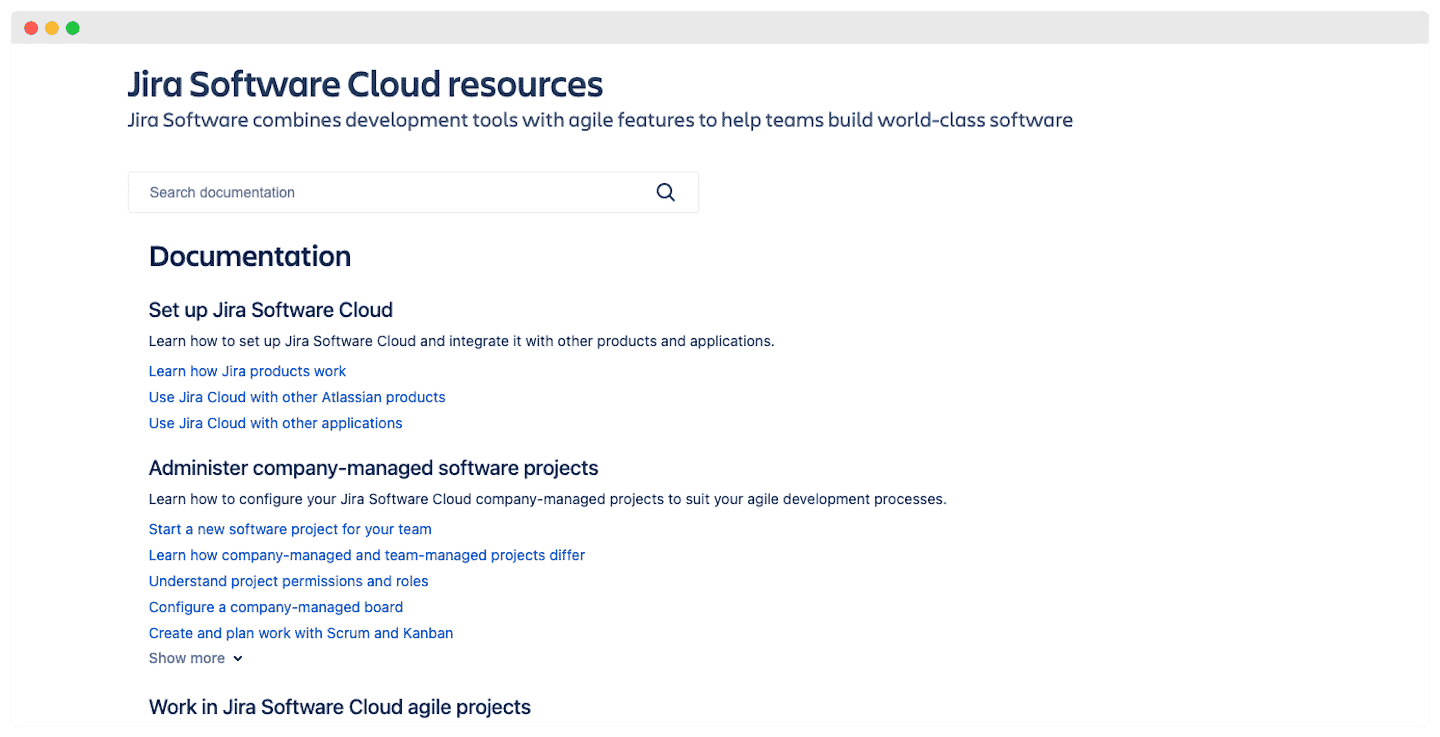The height and width of the screenshot is (737, 1440).
Task: Click the Documentation heading
Action: pyautogui.click(x=250, y=256)
